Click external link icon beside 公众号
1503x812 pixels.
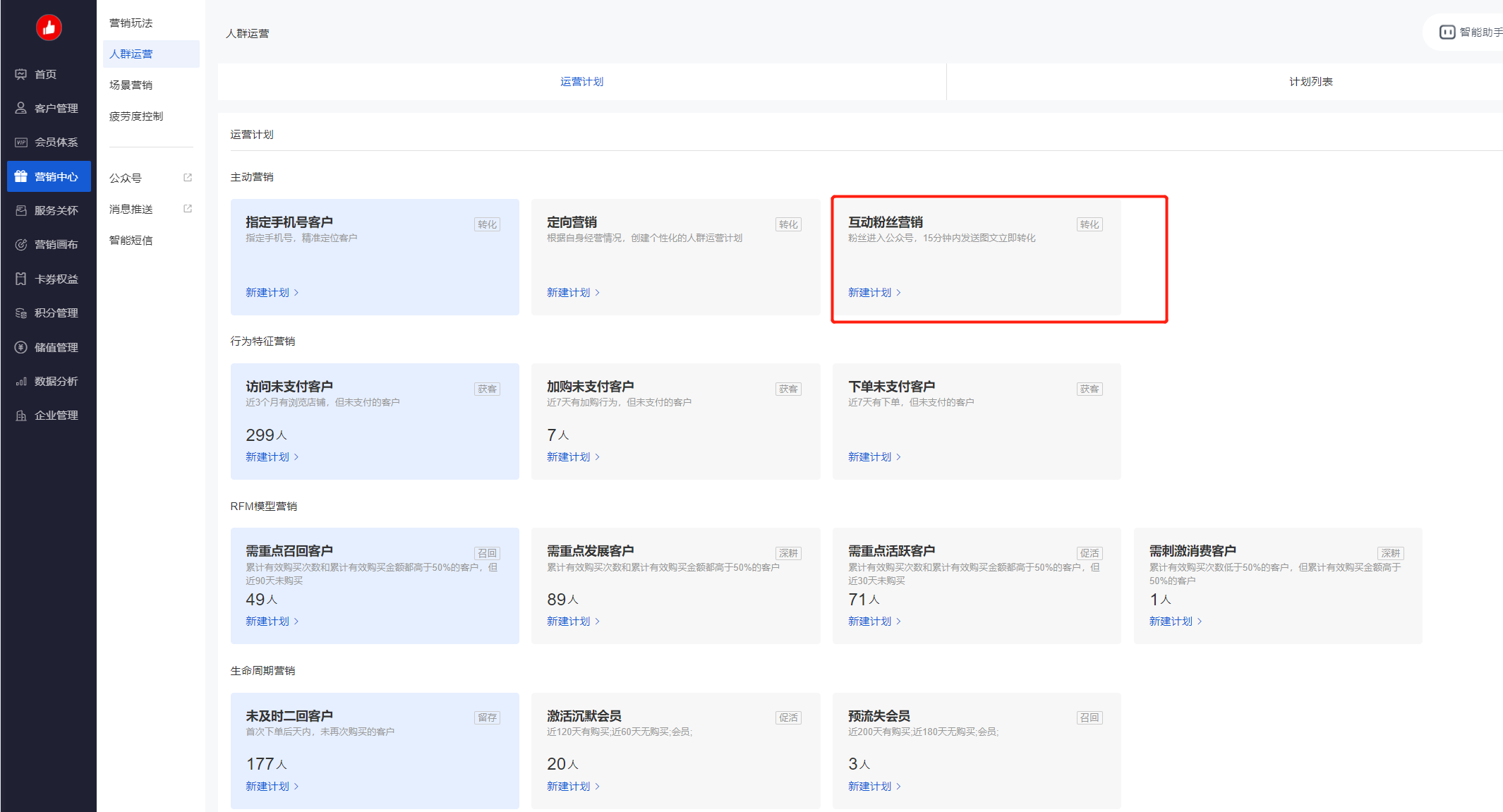coord(188,178)
